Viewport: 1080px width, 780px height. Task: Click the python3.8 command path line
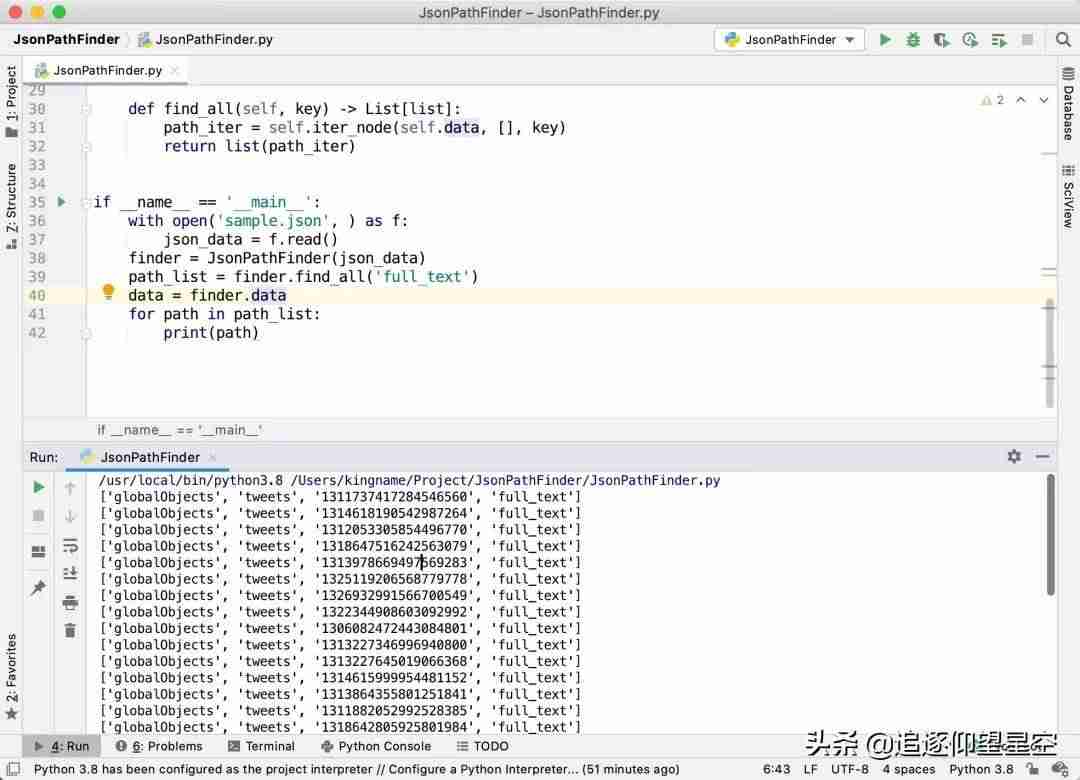pos(409,480)
